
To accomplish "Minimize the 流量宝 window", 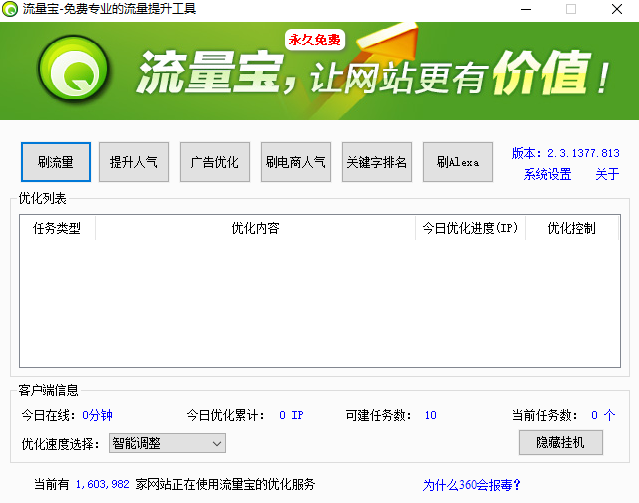I will pyautogui.click(x=526, y=9).
